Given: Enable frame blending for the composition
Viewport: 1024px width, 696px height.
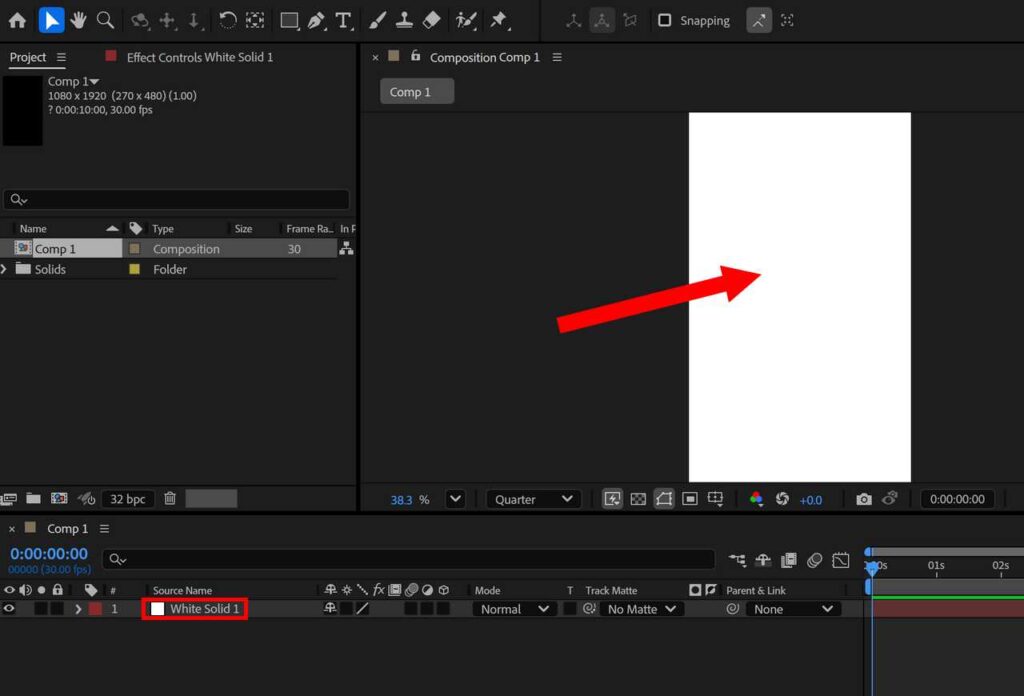Looking at the screenshot, I should point(789,560).
